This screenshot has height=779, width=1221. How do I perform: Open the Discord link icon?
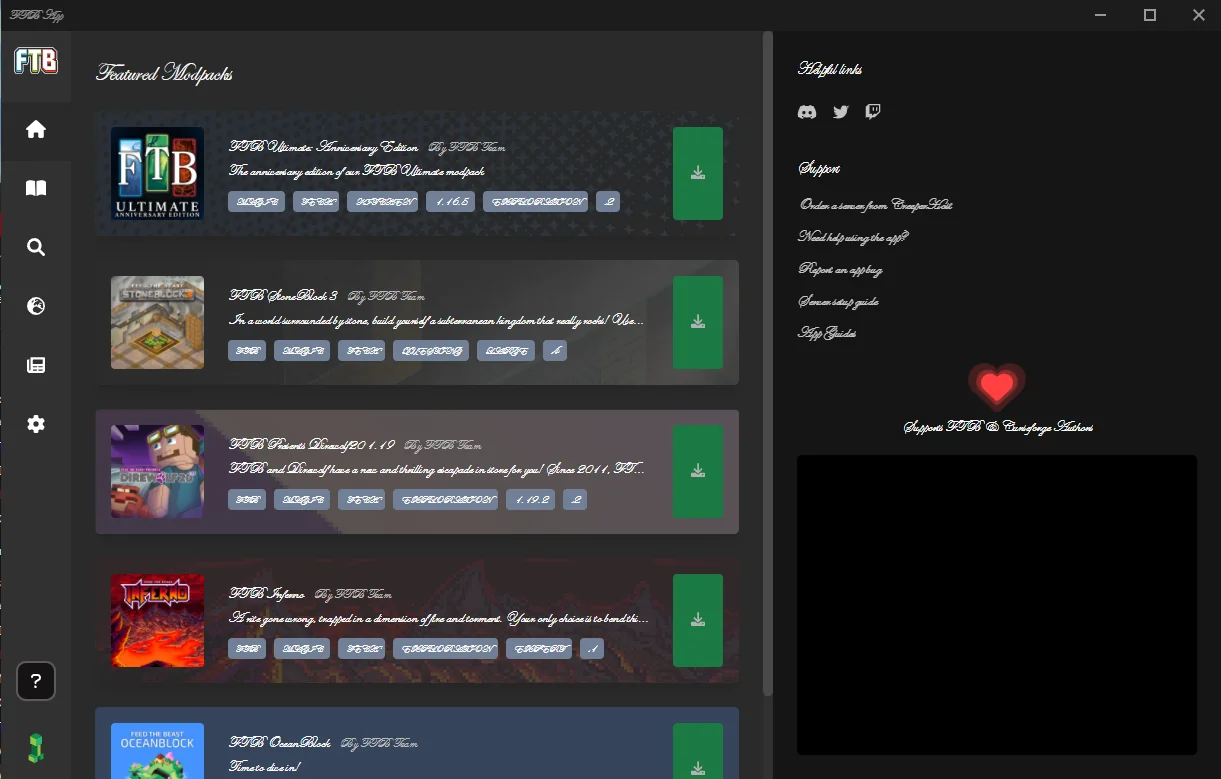807,112
